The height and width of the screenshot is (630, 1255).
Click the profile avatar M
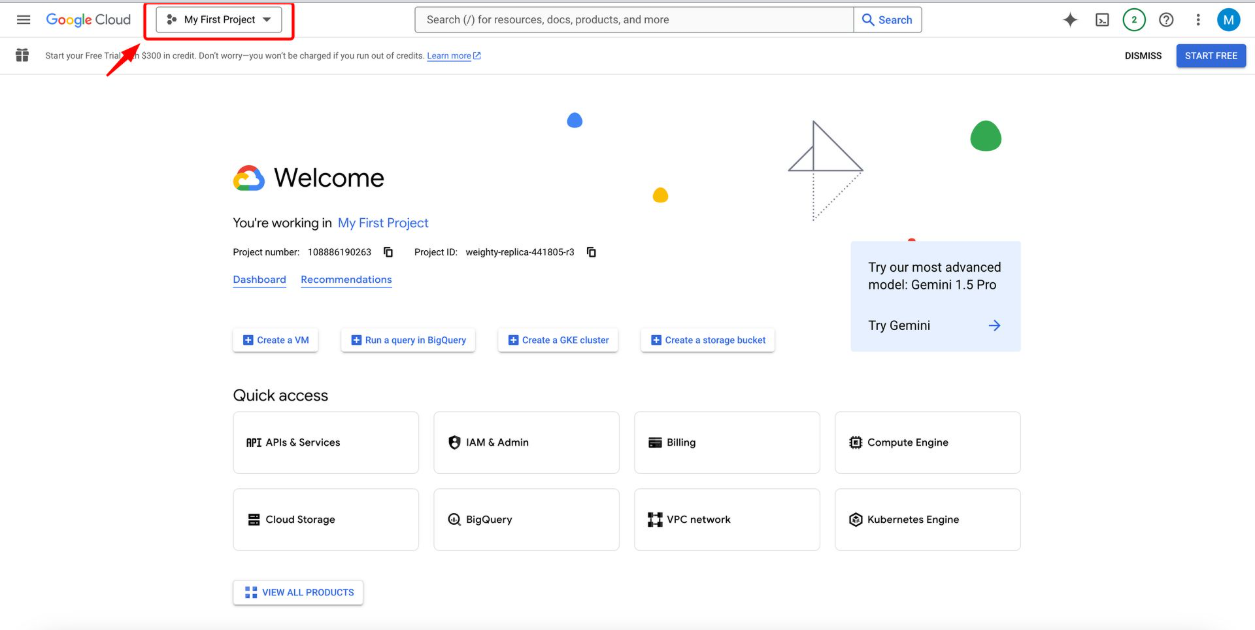pyautogui.click(x=1229, y=19)
